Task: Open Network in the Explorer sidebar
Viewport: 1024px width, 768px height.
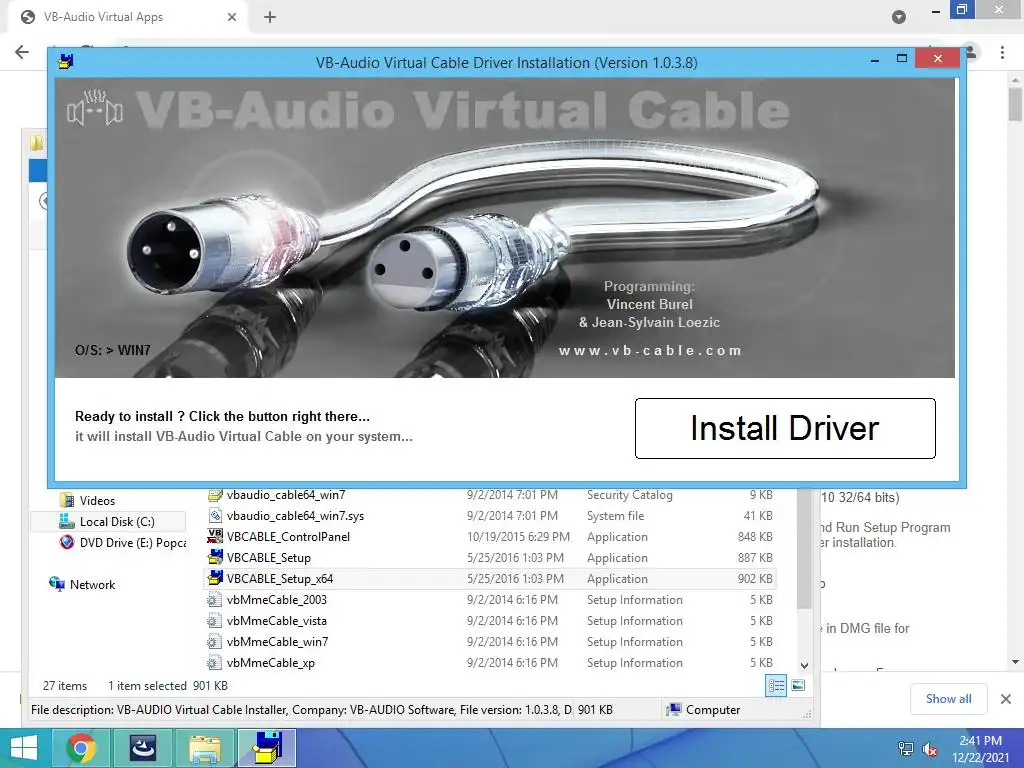Action: click(82, 584)
